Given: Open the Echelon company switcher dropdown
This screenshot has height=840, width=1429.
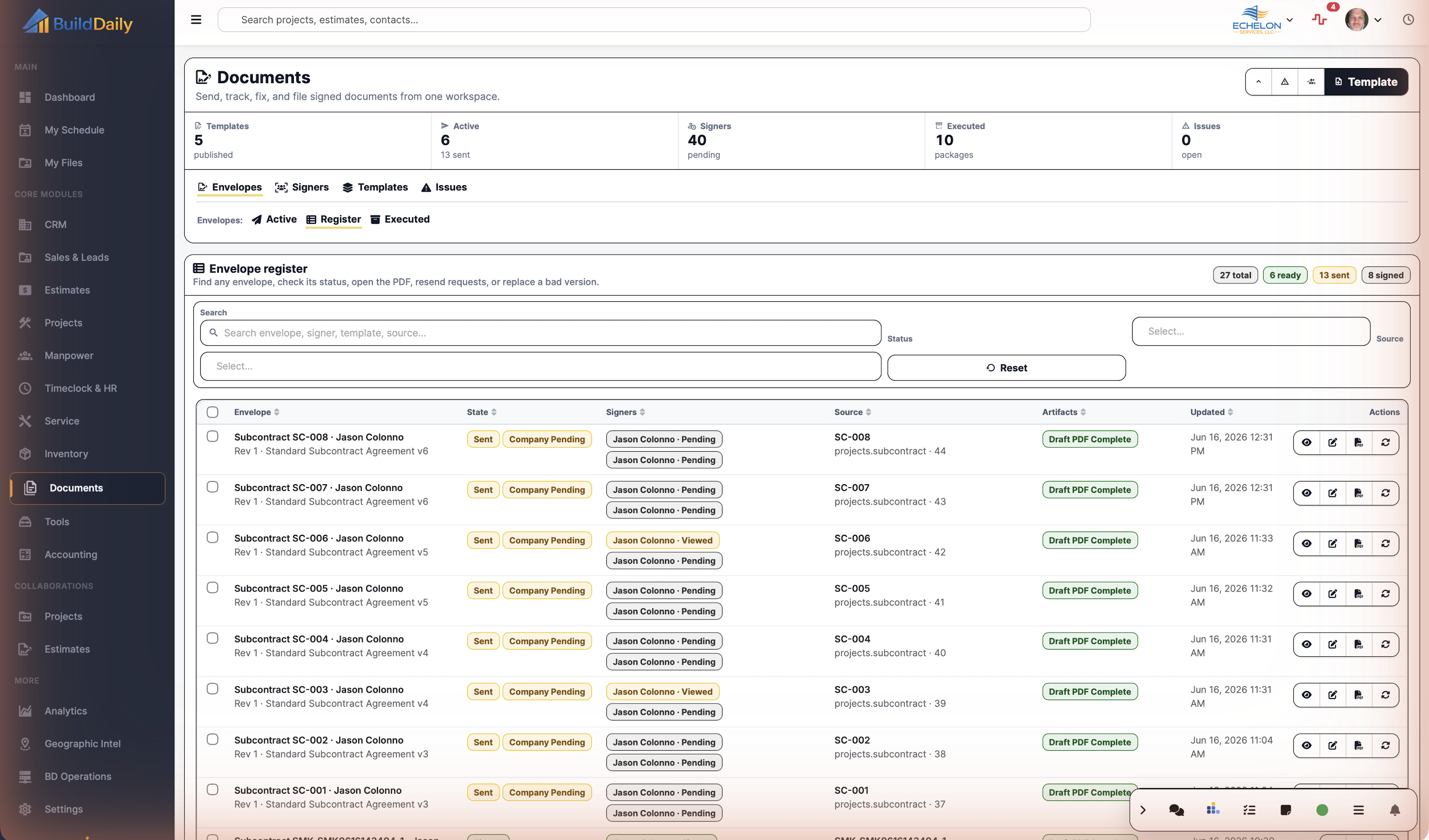Looking at the screenshot, I should point(1262,20).
